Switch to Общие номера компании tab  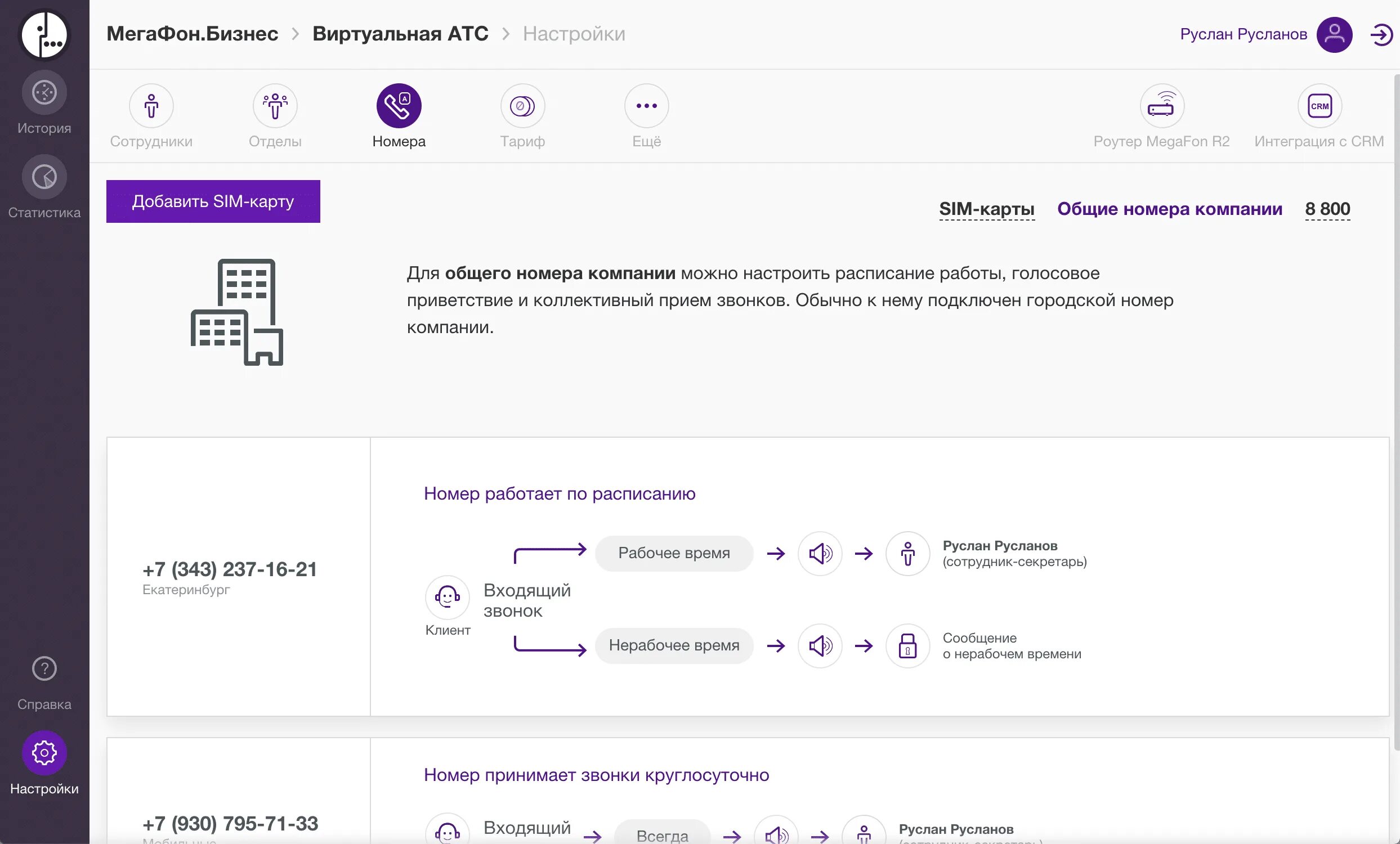[x=1169, y=209]
